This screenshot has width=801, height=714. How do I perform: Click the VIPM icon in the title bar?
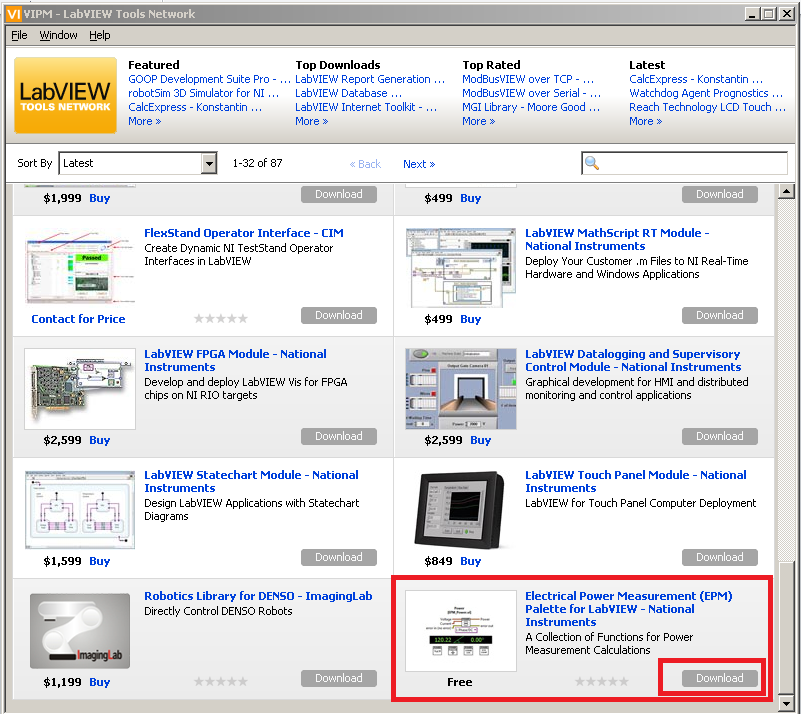[13, 13]
